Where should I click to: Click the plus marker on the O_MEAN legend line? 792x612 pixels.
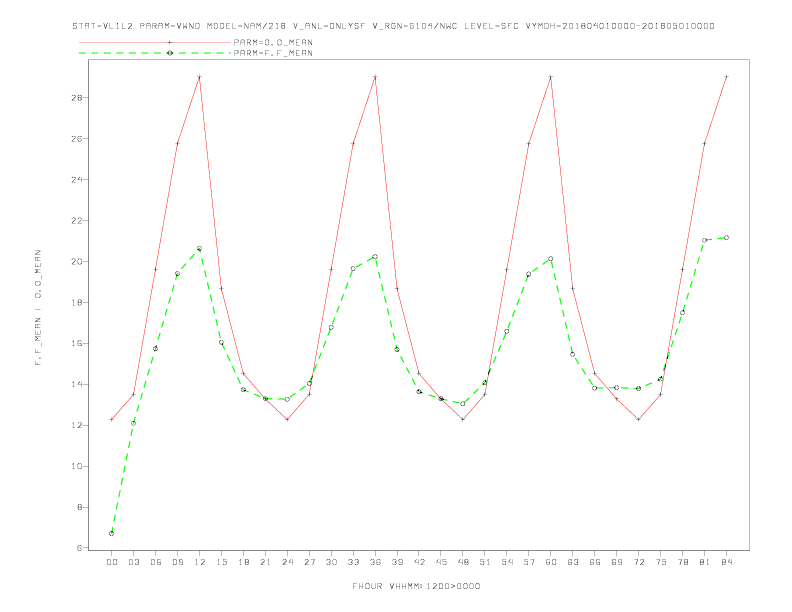pyautogui.click(x=170, y=42)
